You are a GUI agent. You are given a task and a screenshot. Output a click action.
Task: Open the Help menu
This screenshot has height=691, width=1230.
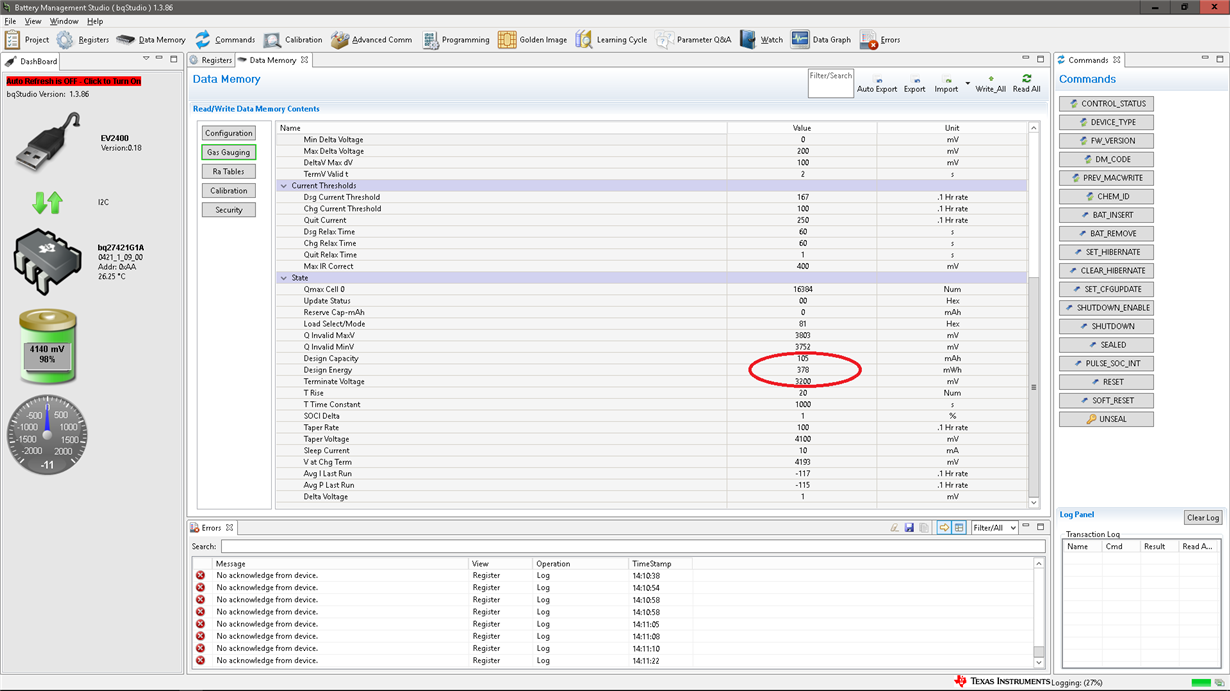(x=95, y=21)
